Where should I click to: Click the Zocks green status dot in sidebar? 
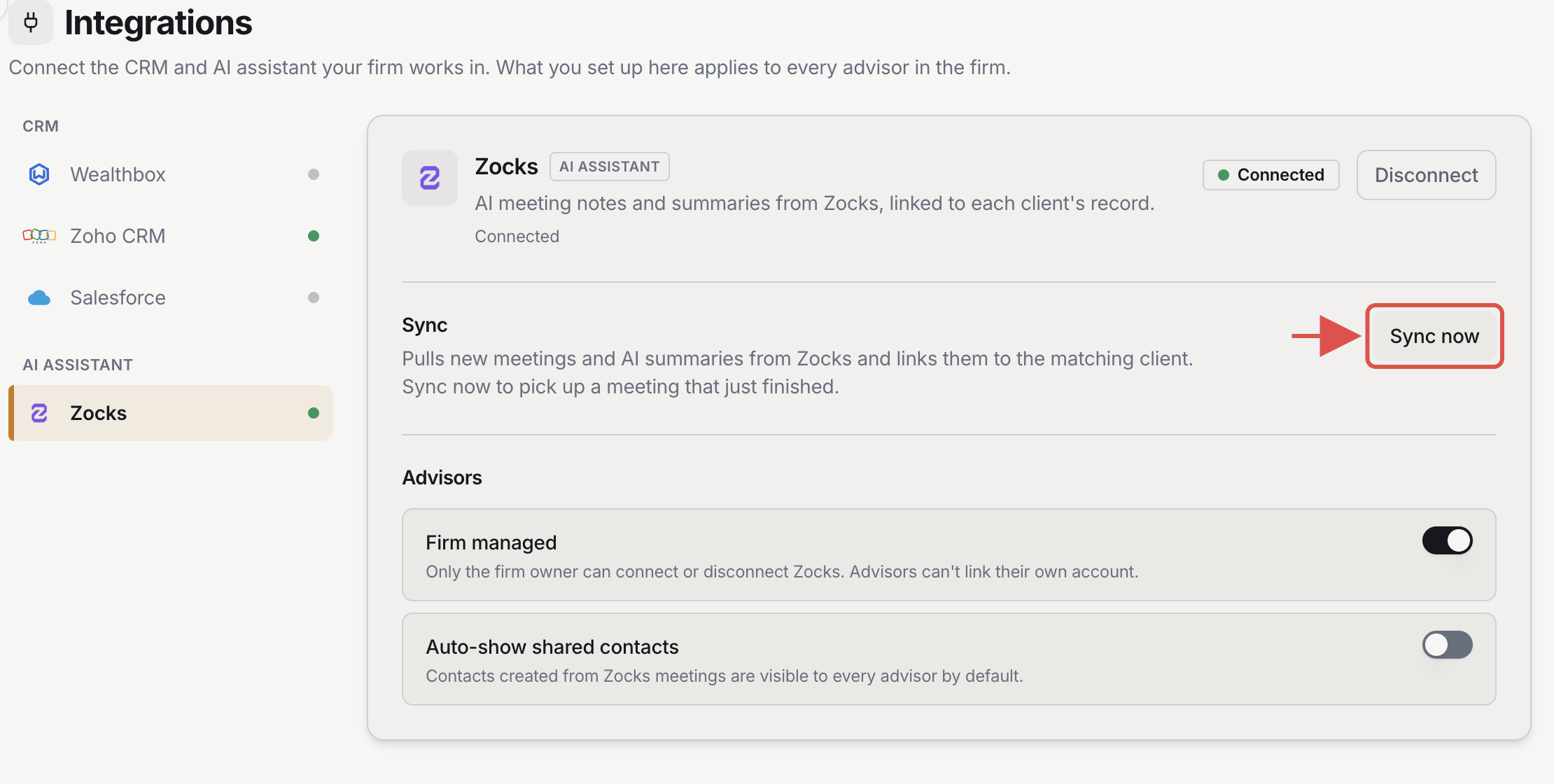click(314, 413)
